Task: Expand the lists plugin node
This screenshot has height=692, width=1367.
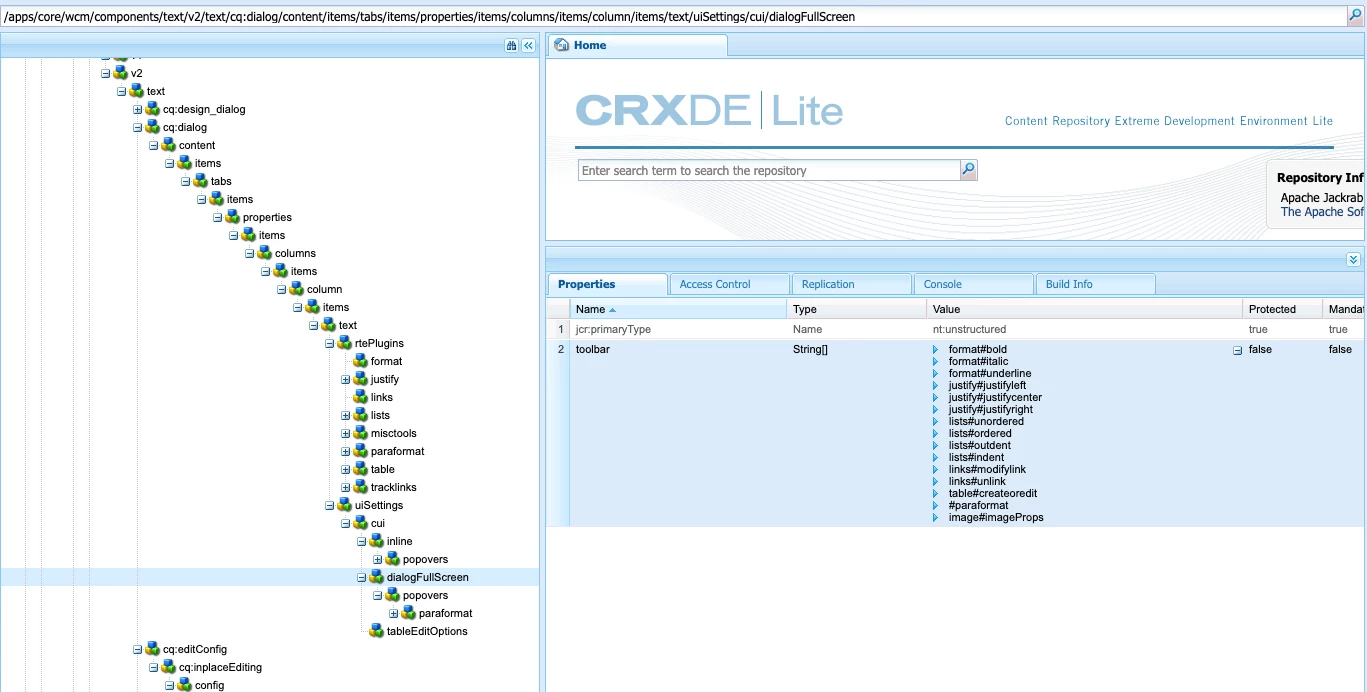Action: click(346, 415)
